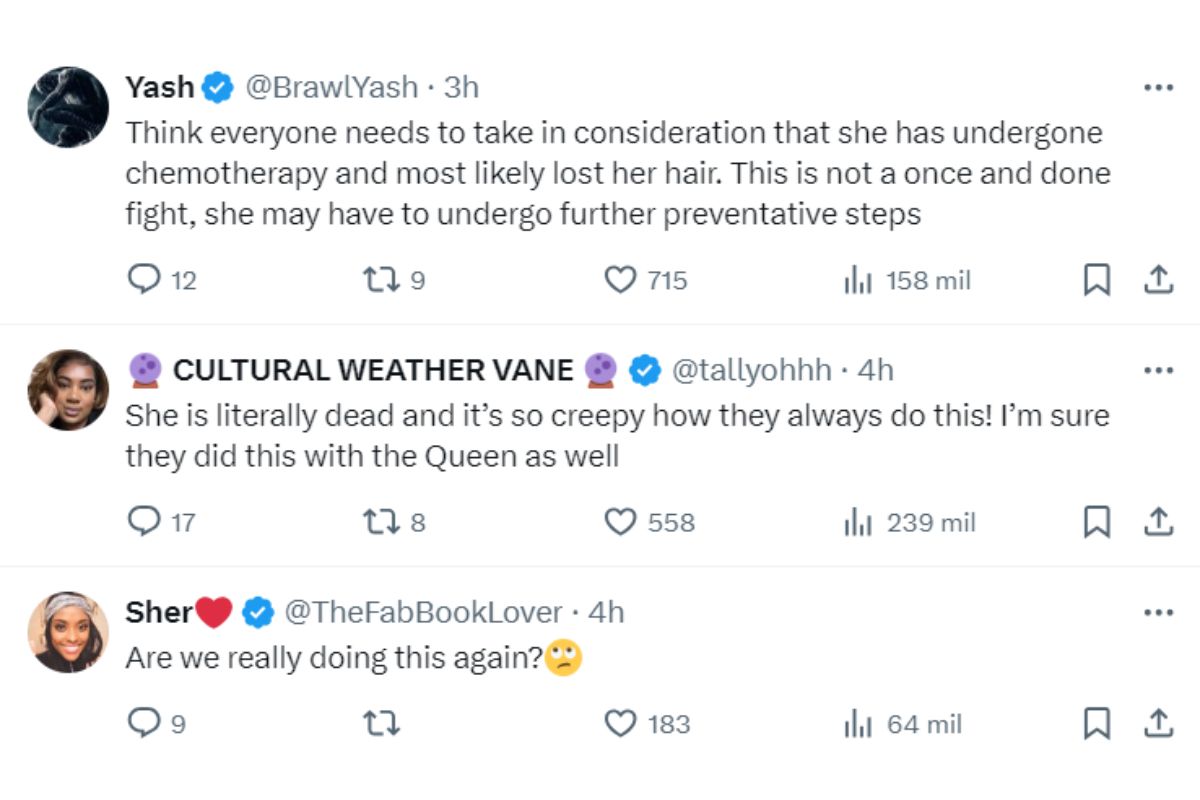This screenshot has width=1200, height=800.
Task: View analytics for Yash's tweet
Action: point(858,281)
